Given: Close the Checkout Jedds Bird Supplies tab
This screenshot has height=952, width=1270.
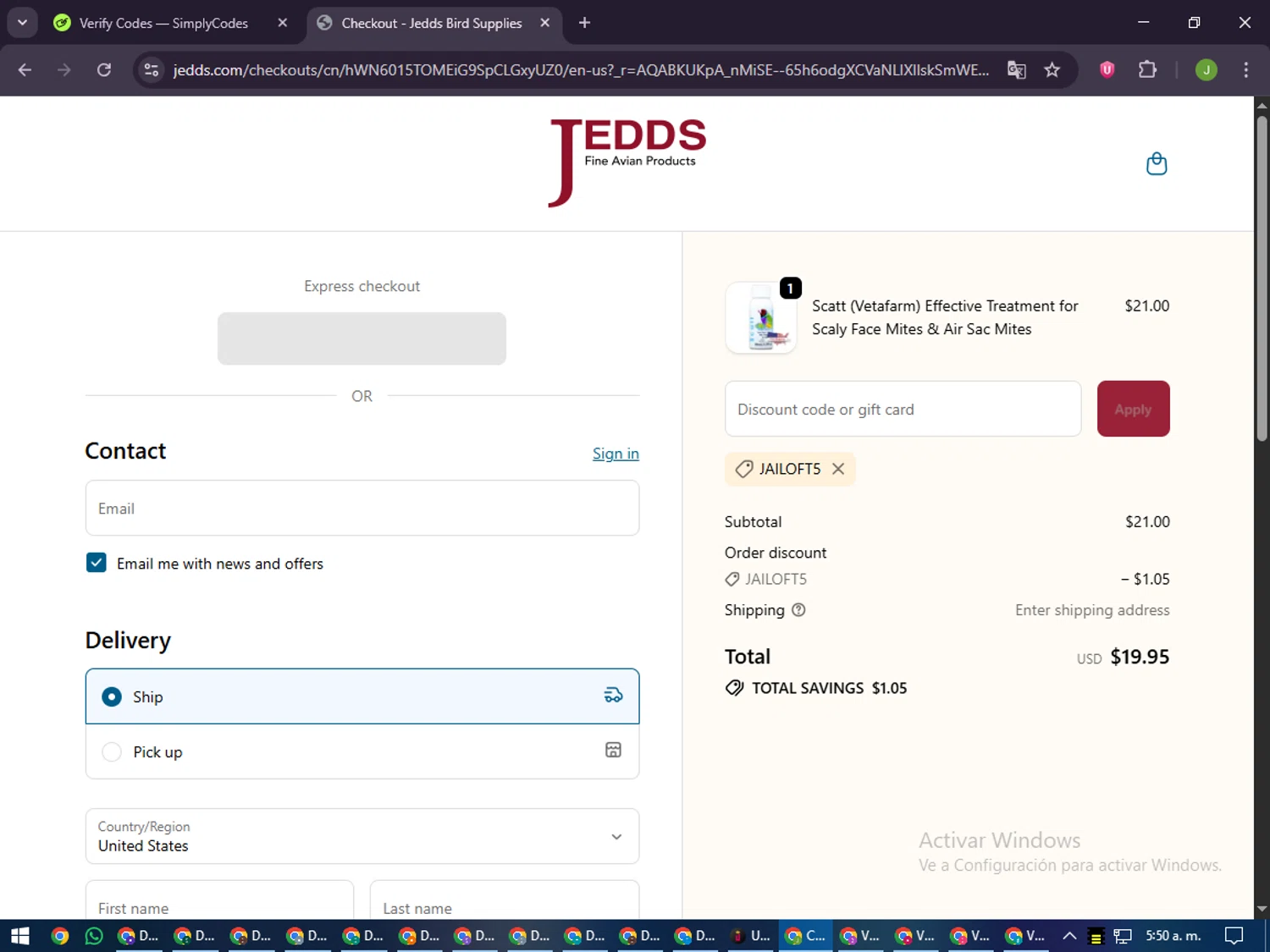Looking at the screenshot, I should [x=545, y=23].
